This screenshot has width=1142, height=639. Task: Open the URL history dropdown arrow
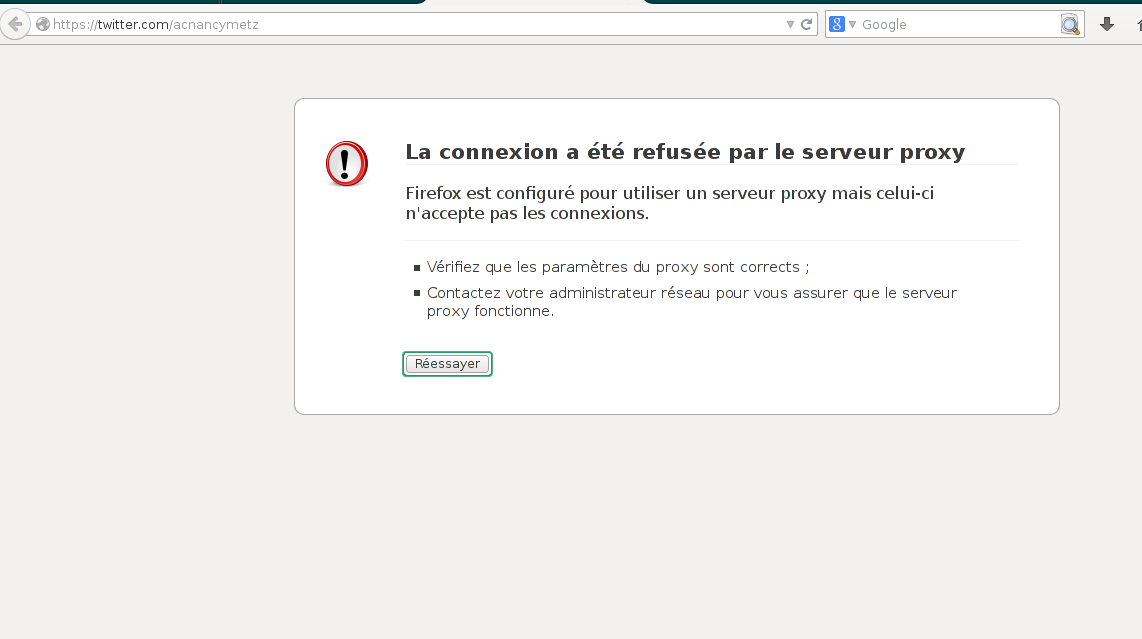pyautogui.click(x=790, y=24)
